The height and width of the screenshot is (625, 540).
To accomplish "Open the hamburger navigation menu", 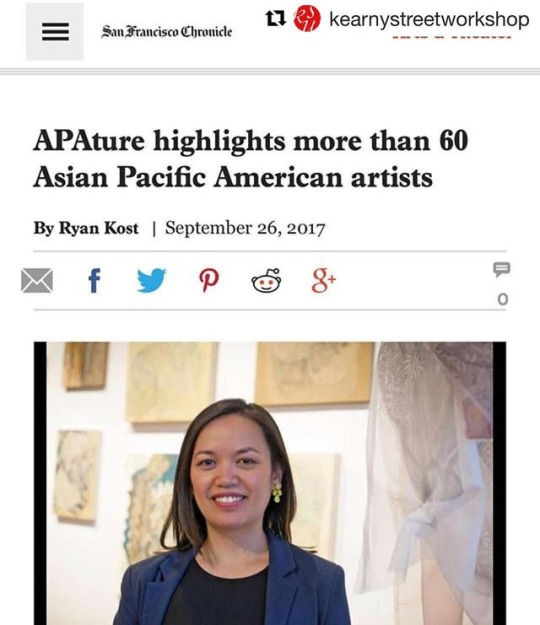I will [x=55, y=31].
